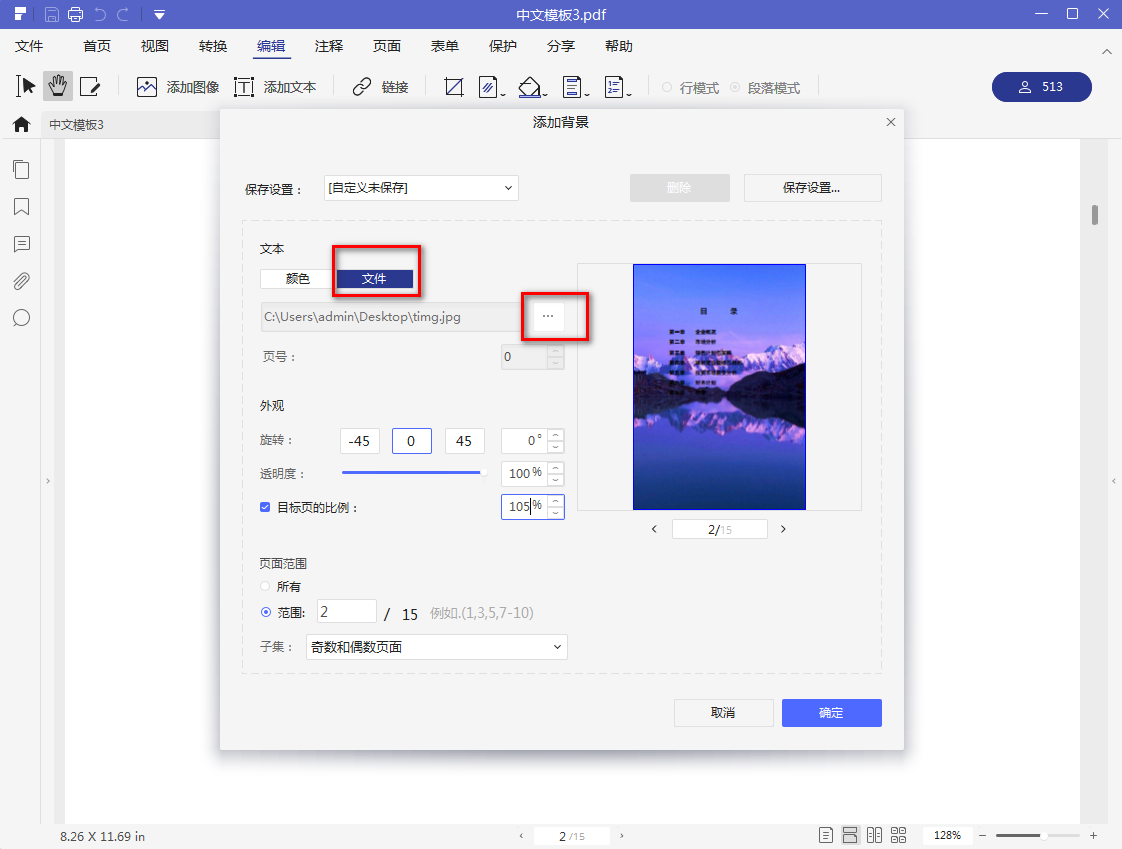The width and height of the screenshot is (1122, 849).
Task: Open the watermark tool dropdown arrow
Action: tap(503, 94)
